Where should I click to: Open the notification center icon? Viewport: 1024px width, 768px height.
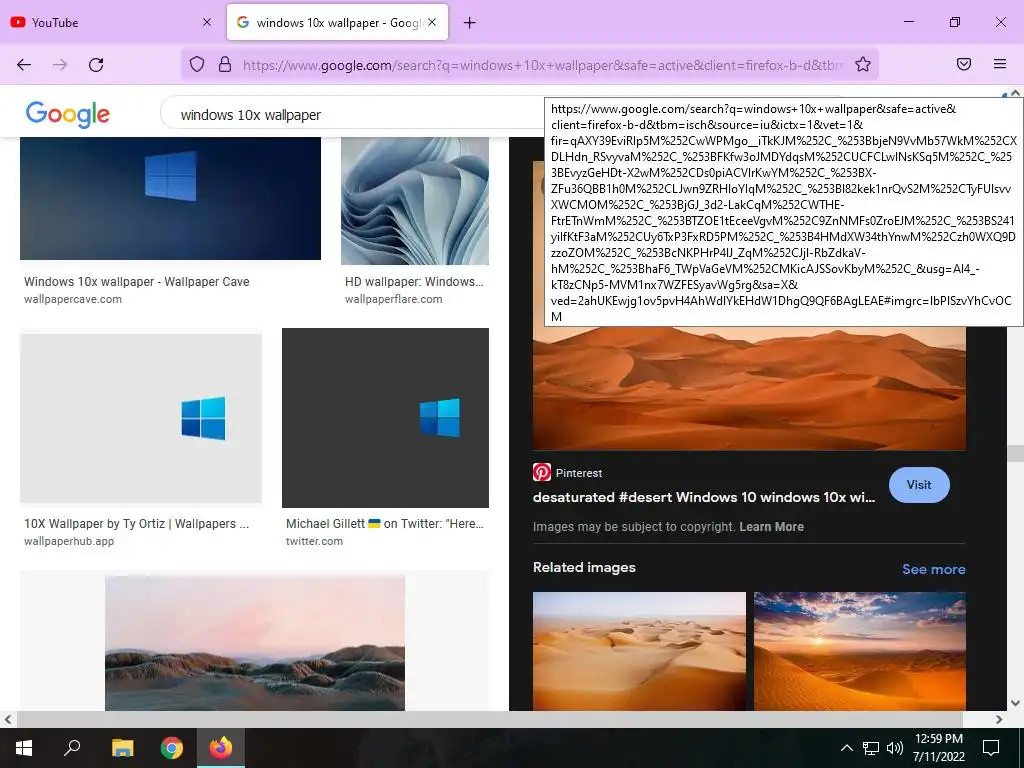[991, 748]
